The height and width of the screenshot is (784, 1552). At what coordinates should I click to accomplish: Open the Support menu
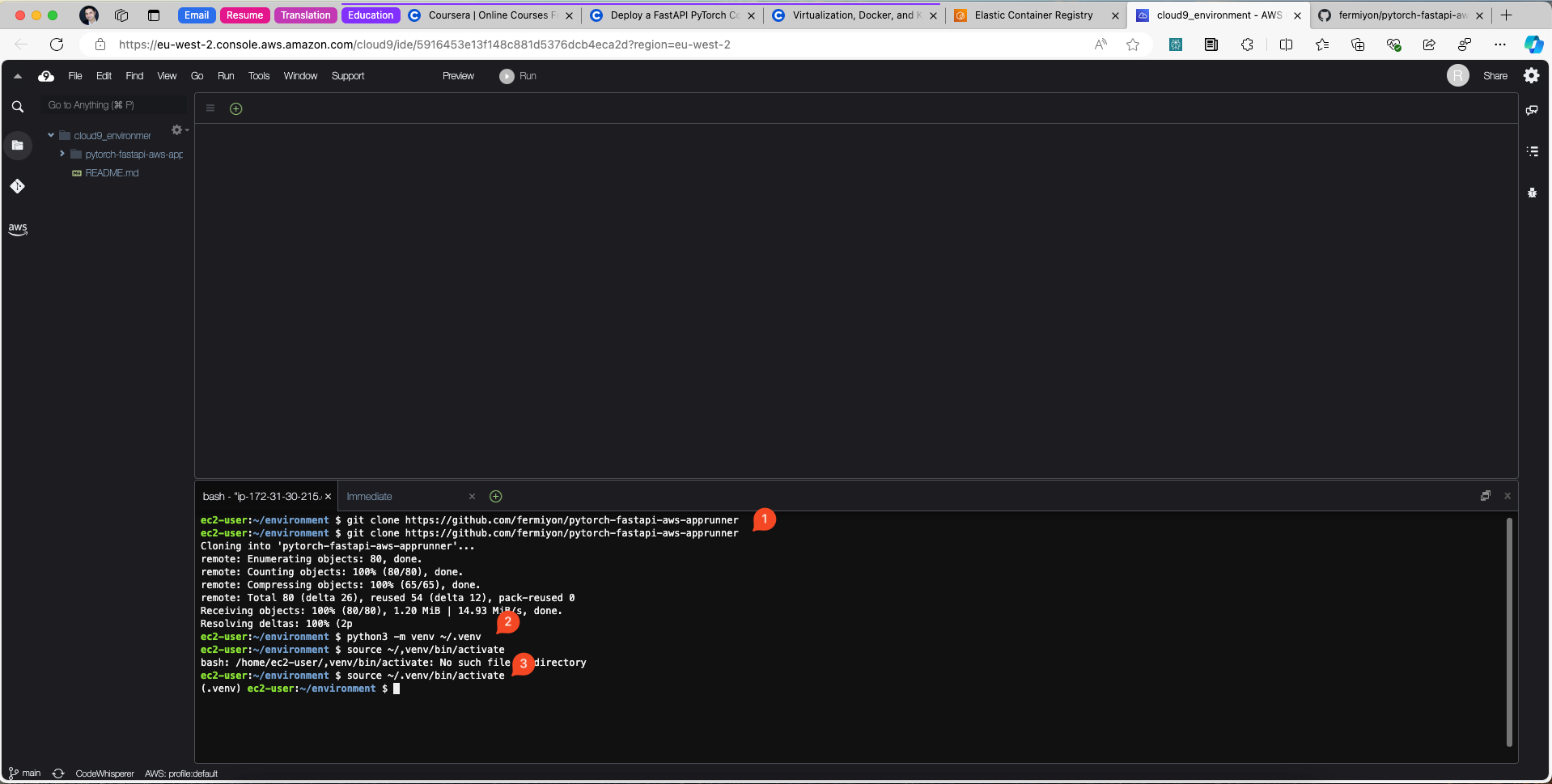(348, 76)
